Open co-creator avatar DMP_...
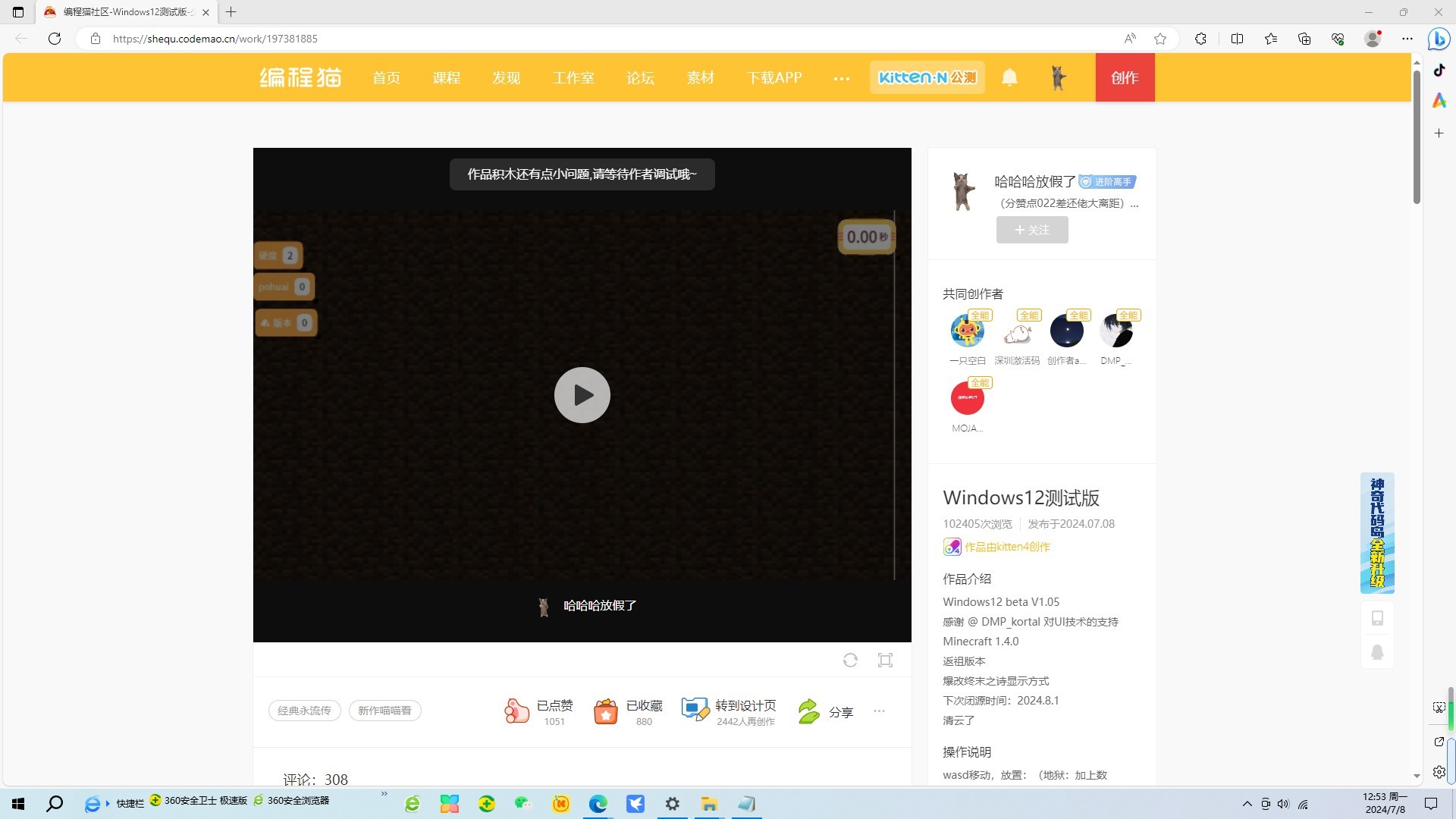 tap(1116, 331)
